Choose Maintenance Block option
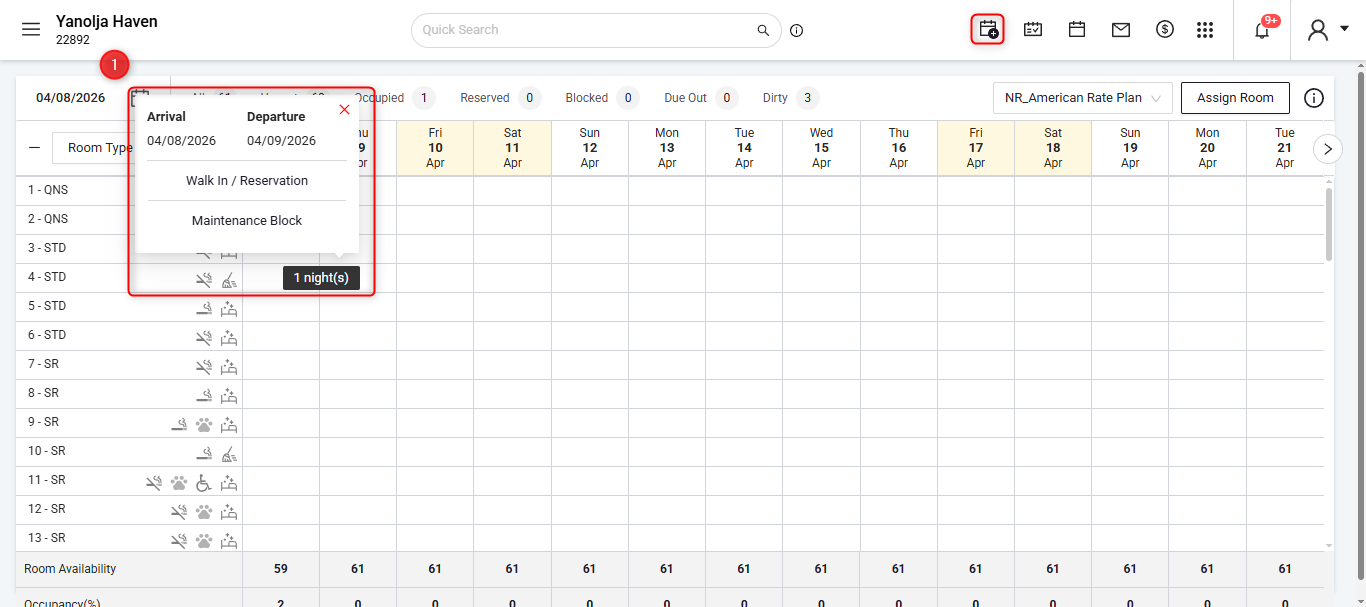 coord(247,220)
